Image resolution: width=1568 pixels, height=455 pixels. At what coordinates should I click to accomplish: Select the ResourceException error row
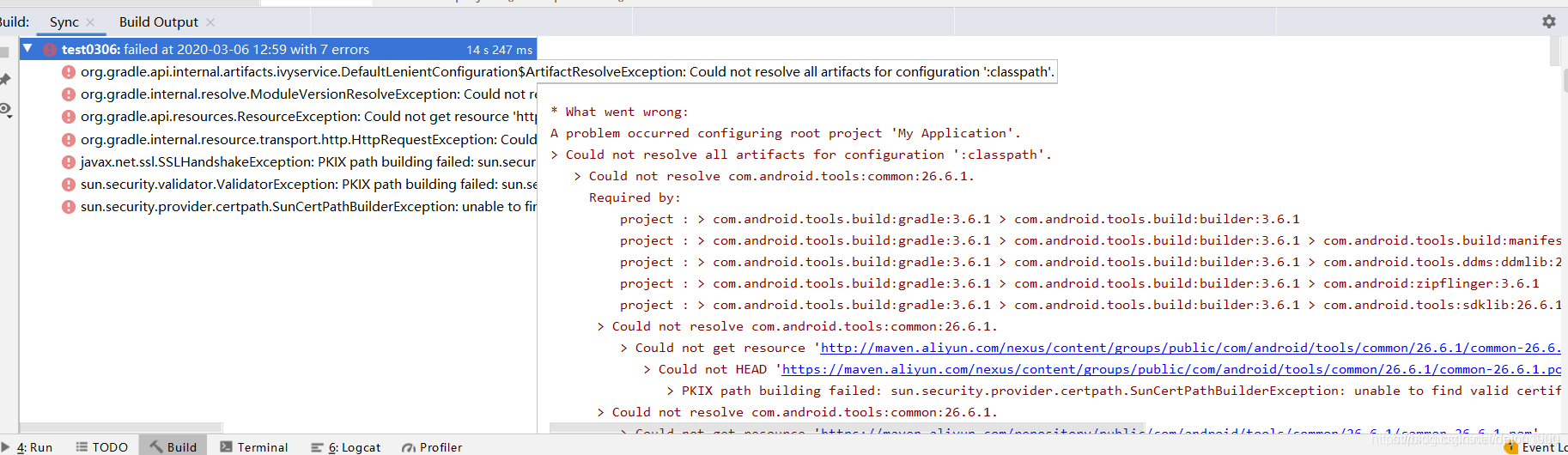tap(298, 117)
